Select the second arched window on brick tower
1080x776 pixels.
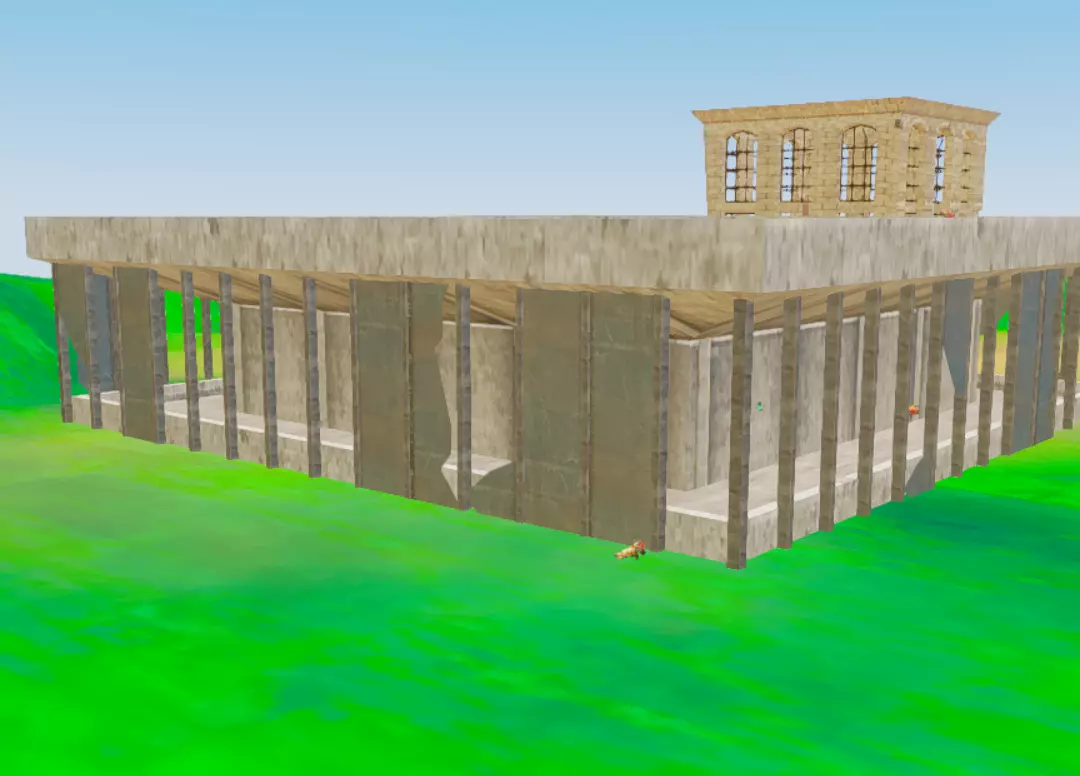pos(796,166)
